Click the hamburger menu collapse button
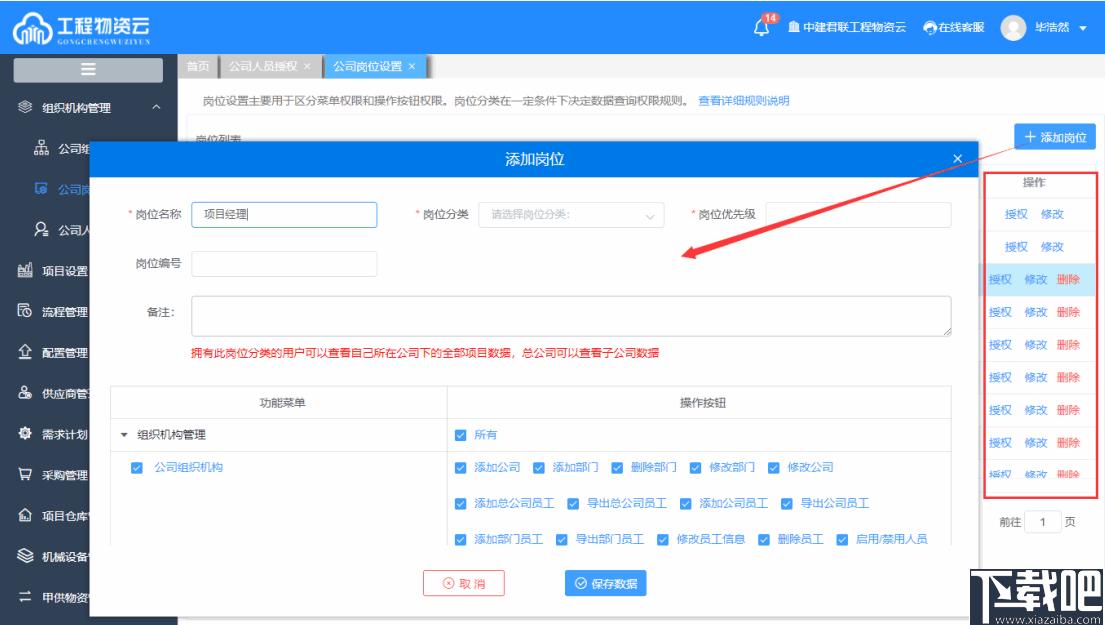This screenshot has height=625, width=1105. pos(88,69)
